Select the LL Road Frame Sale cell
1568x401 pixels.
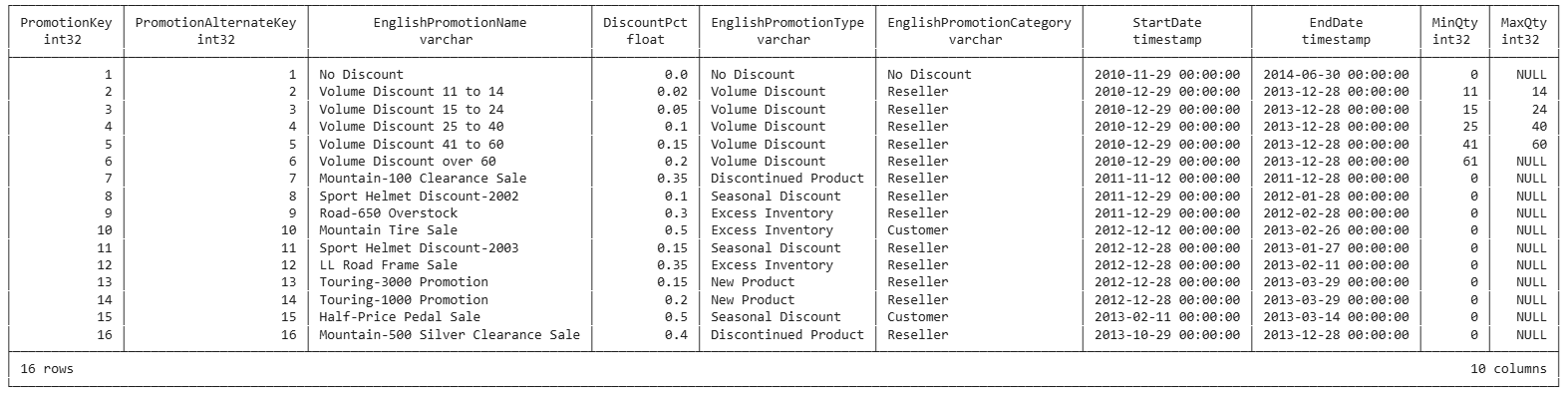(388, 265)
